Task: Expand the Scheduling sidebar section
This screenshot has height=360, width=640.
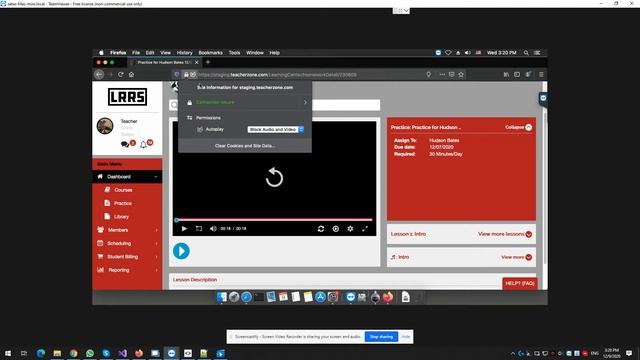Action: [127, 243]
